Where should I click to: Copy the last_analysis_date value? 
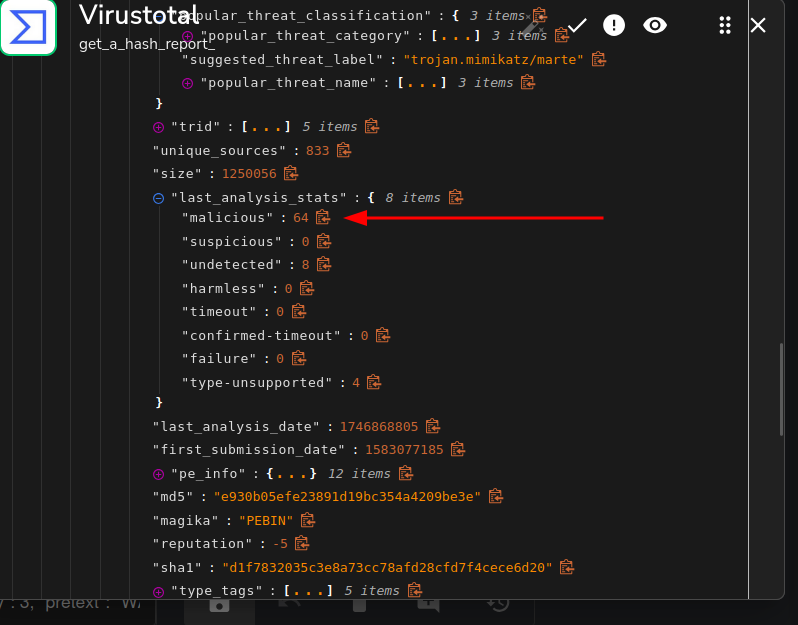(x=433, y=426)
